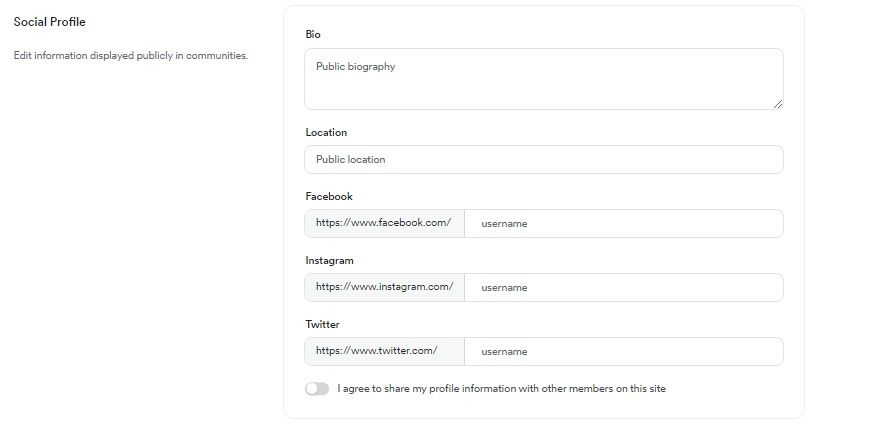Viewport: 872px width, 424px height.
Task: Click the Bio field label
Action: [313, 35]
